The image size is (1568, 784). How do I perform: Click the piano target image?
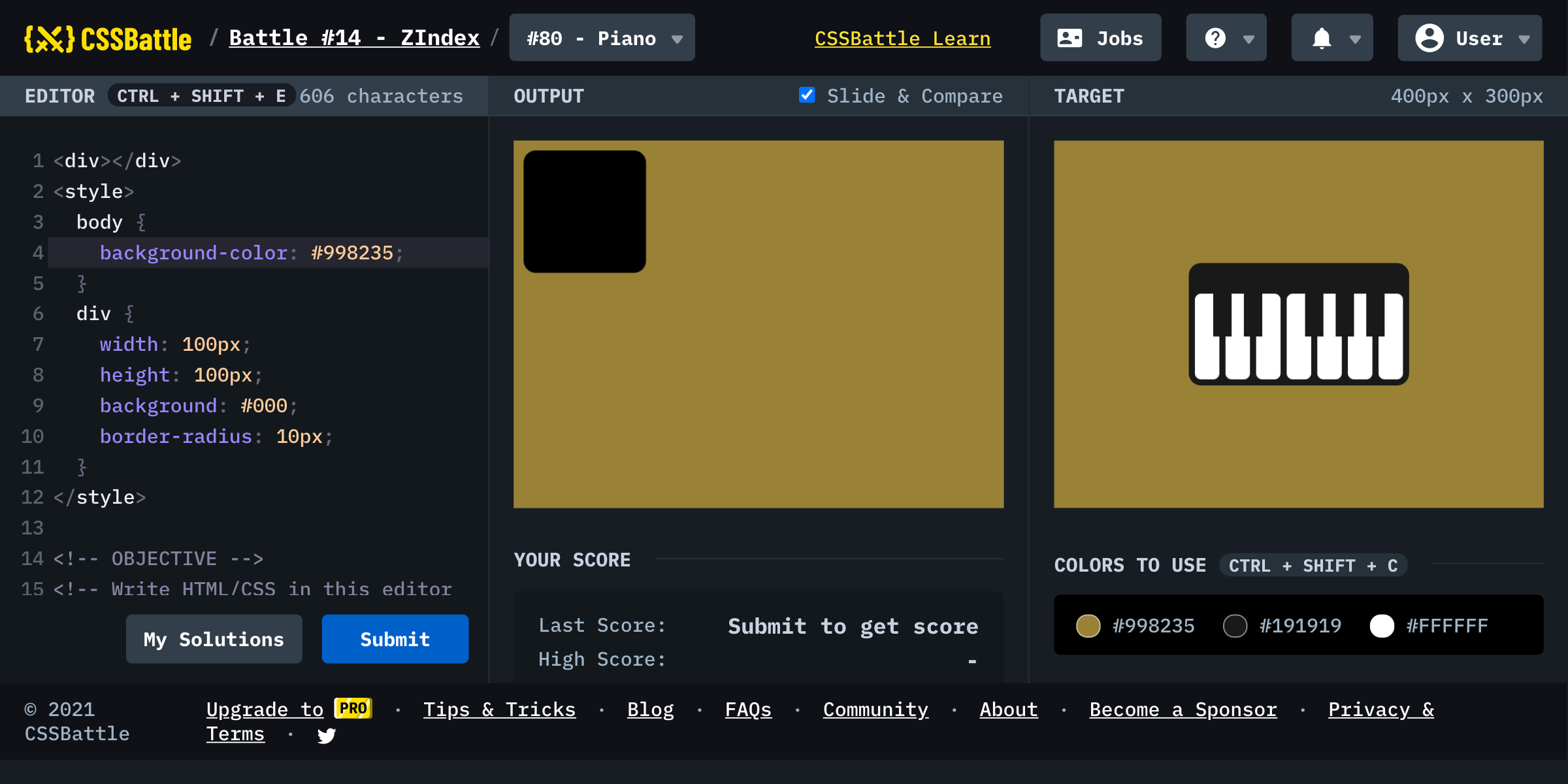point(1298,324)
